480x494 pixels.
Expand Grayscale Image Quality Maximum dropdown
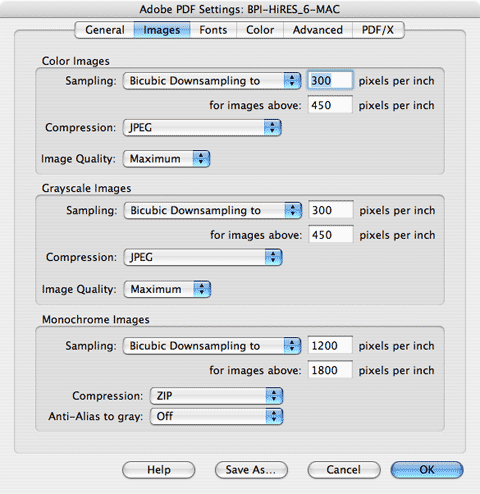[x=167, y=289]
